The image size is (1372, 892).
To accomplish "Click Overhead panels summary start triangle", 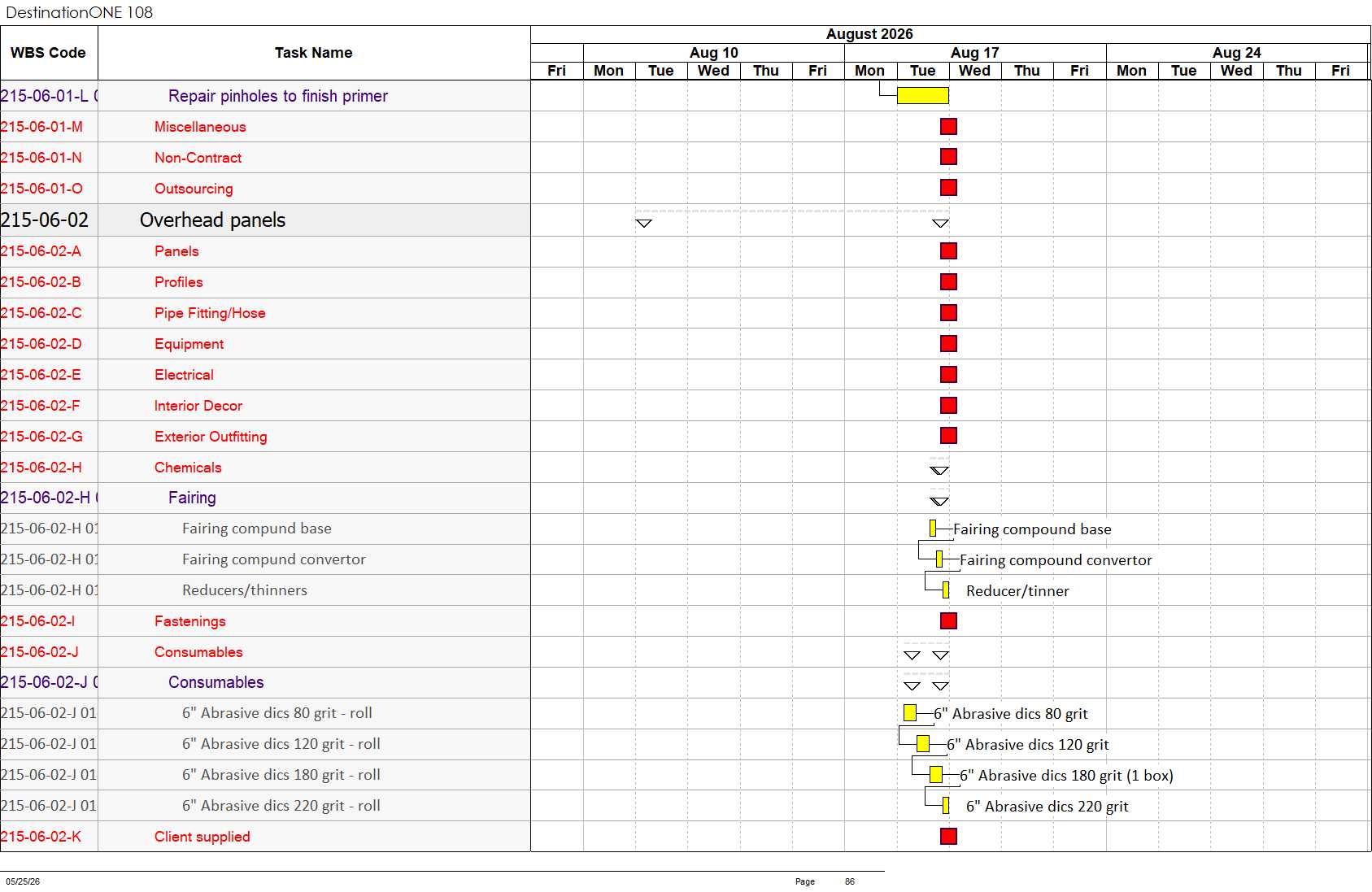I will tap(643, 223).
